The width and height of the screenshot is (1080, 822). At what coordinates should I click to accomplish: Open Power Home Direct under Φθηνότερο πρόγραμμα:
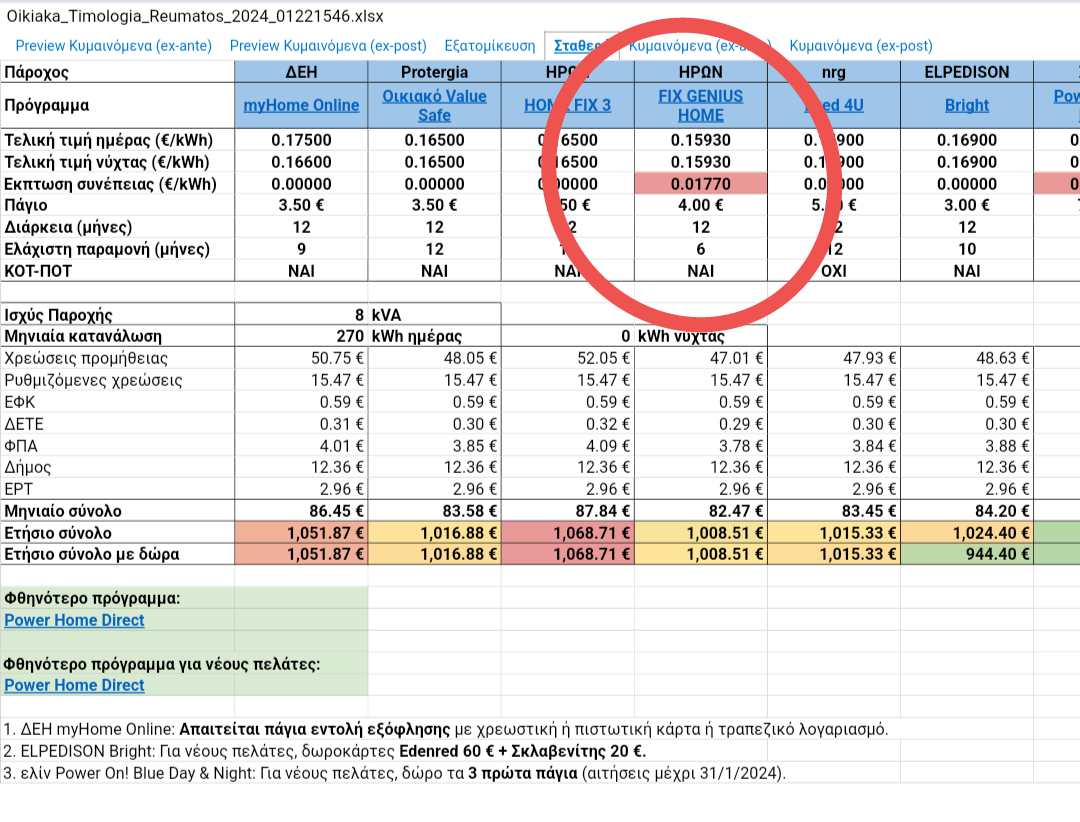[74, 620]
